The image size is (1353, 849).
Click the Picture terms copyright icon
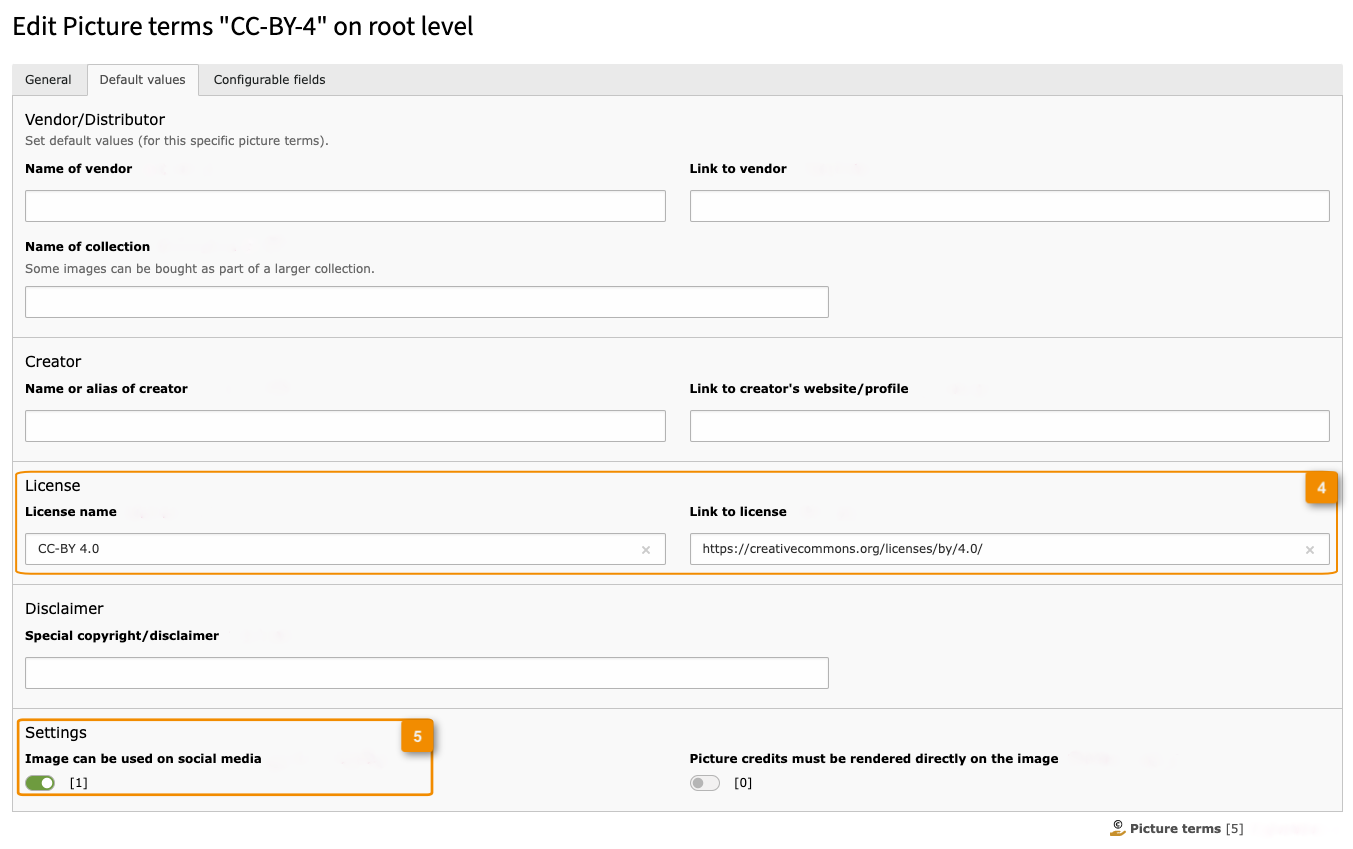point(1118,828)
